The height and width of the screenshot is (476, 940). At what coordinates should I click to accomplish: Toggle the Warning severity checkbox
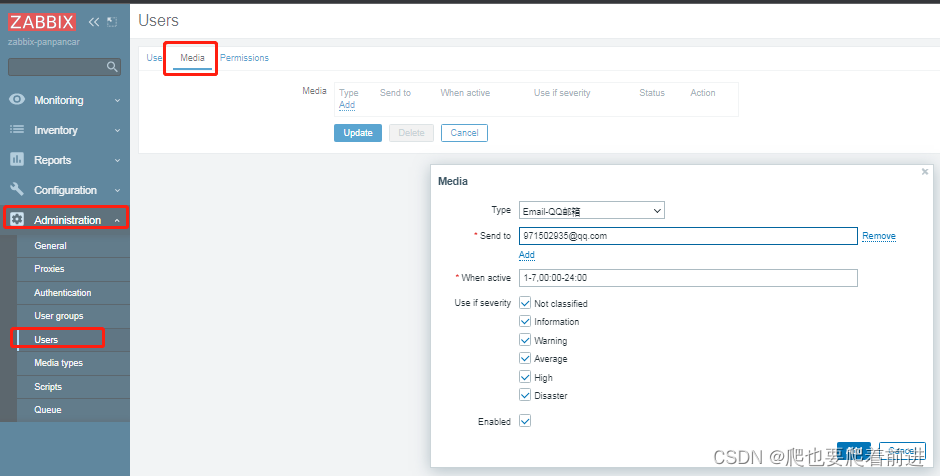[525, 340]
